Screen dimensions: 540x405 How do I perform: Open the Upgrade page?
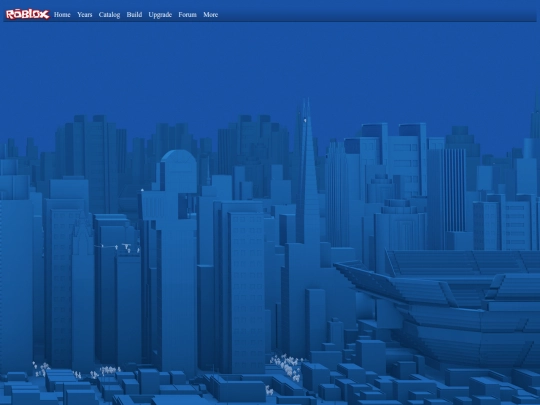(x=160, y=15)
